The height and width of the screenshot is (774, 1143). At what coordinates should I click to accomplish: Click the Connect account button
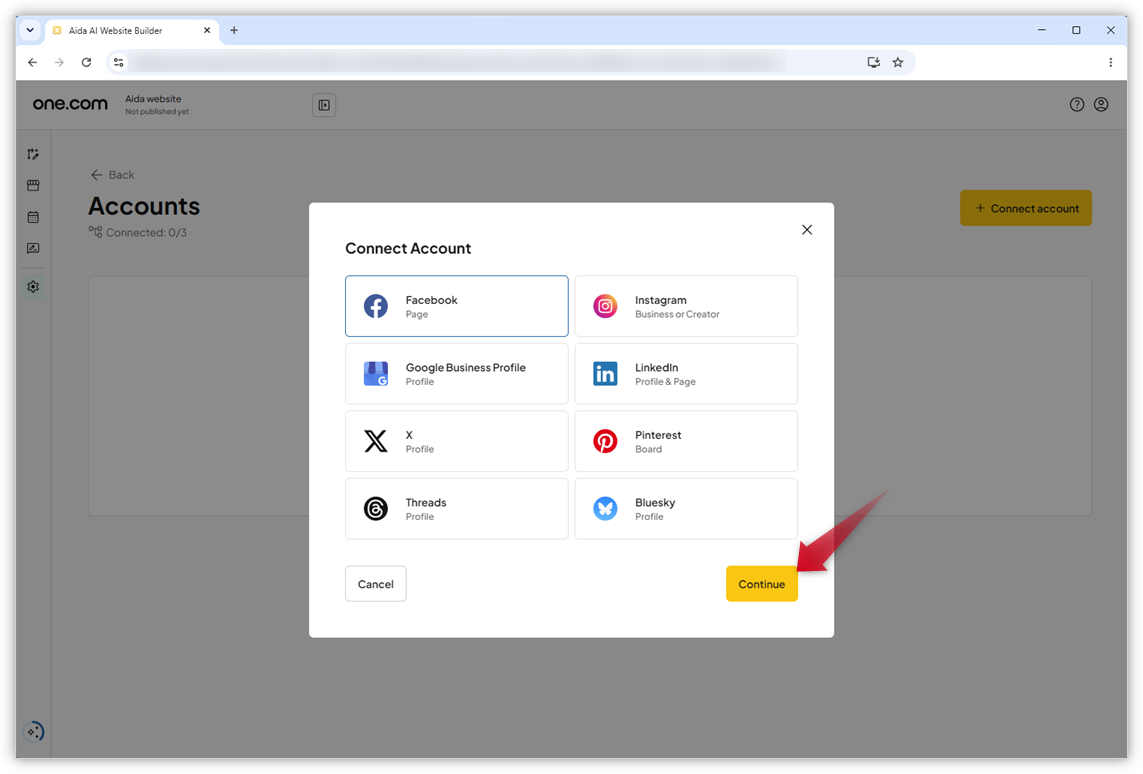tap(1026, 208)
